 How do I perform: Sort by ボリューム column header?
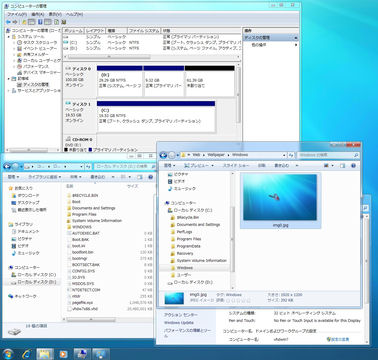[x=73, y=31]
